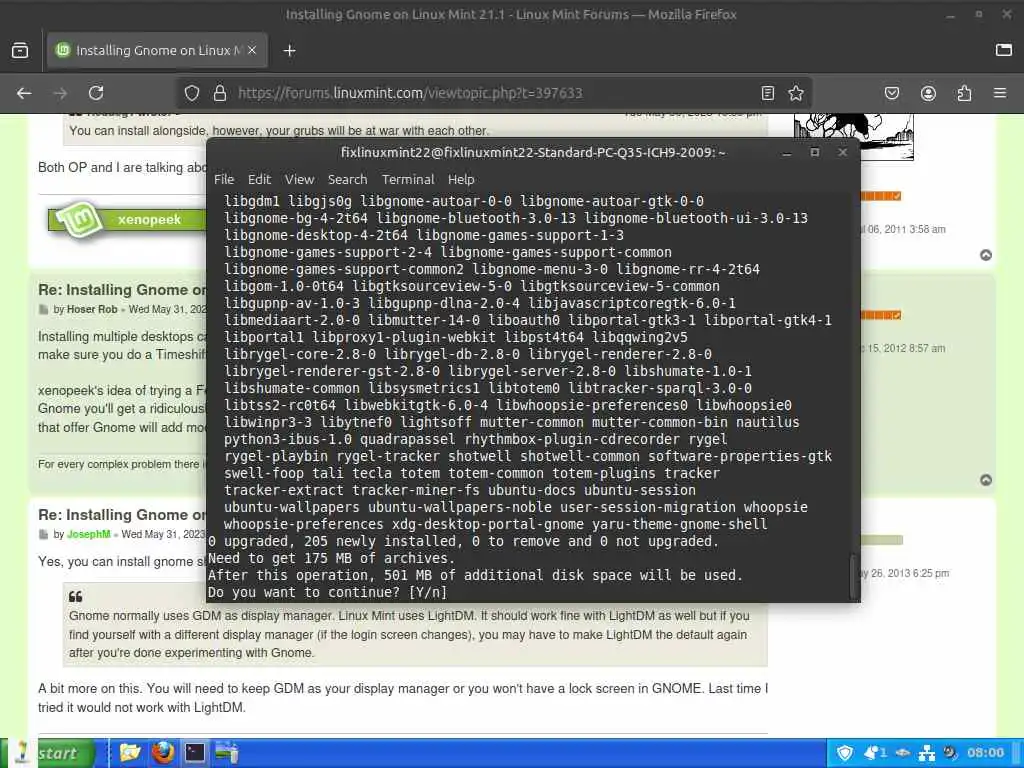This screenshot has height=768, width=1024.
Task: Click the '501 MB of additional disk space' line
Action: coord(475,575)
